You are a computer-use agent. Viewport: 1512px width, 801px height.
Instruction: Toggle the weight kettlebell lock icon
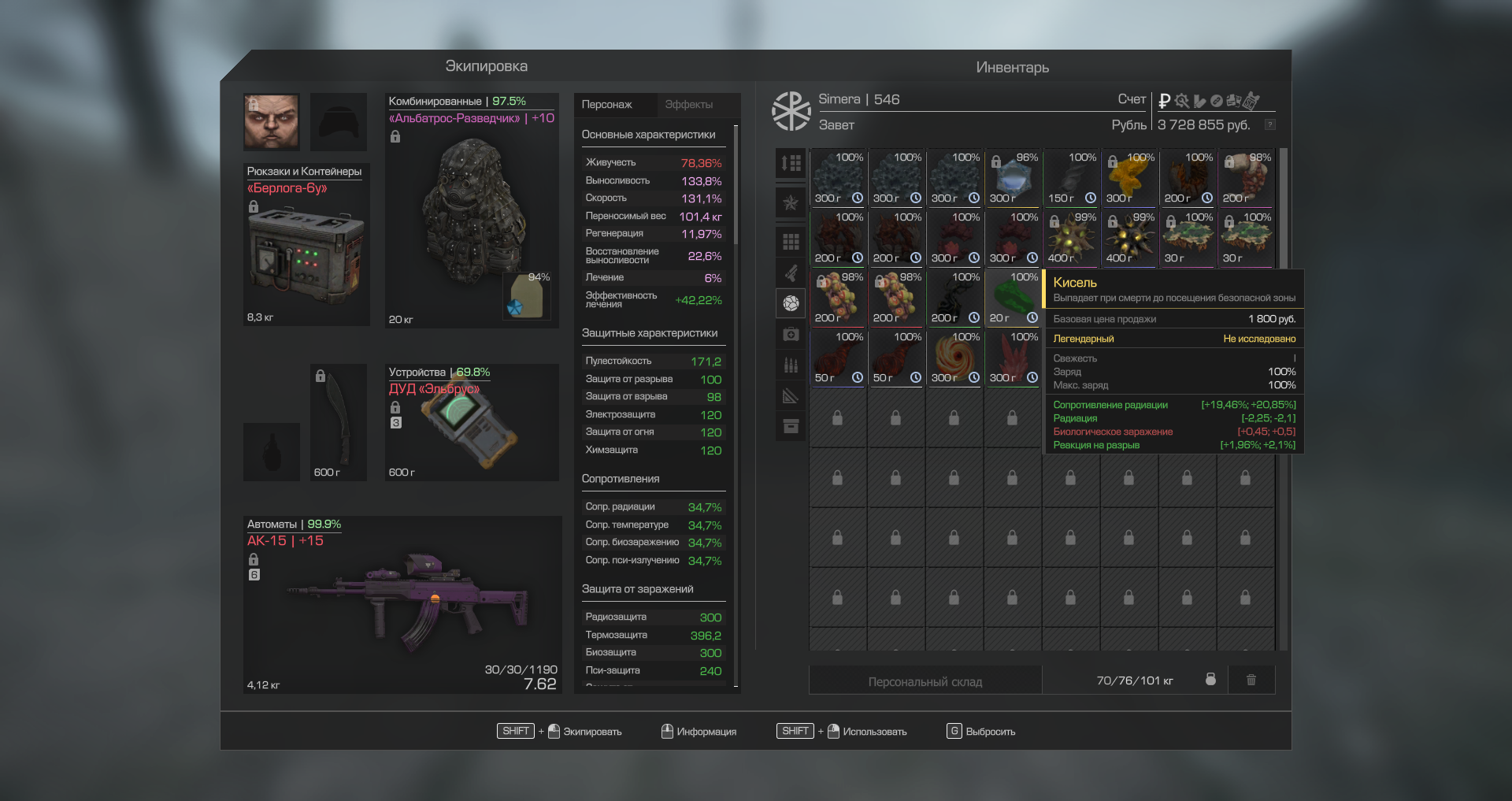[1210, 680]
